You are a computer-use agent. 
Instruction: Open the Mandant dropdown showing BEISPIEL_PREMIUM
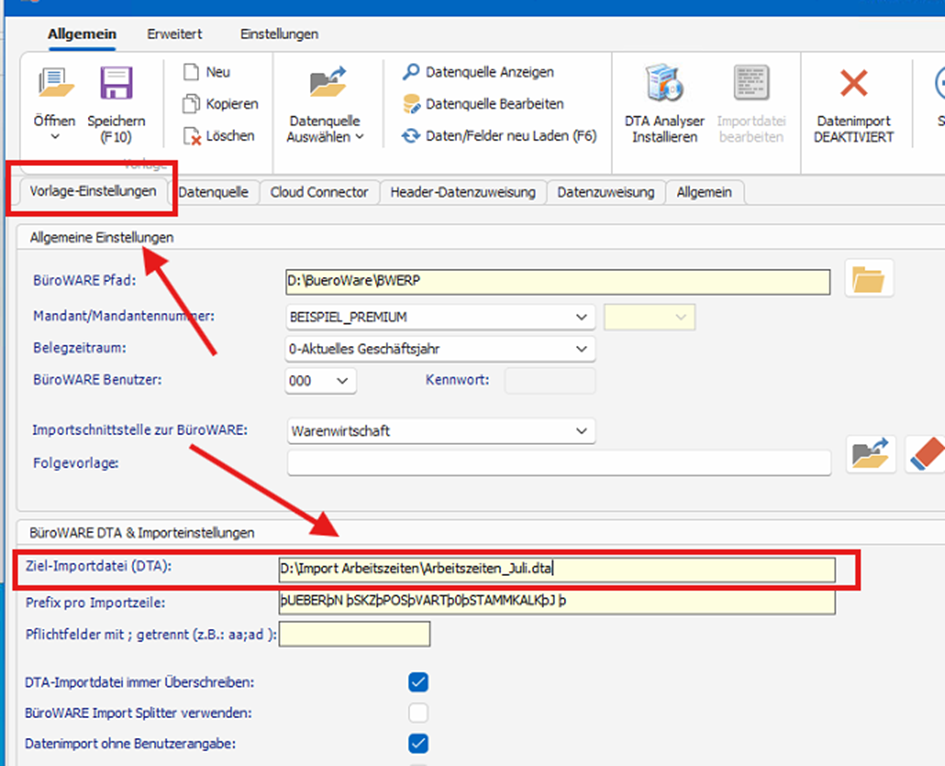440,317
